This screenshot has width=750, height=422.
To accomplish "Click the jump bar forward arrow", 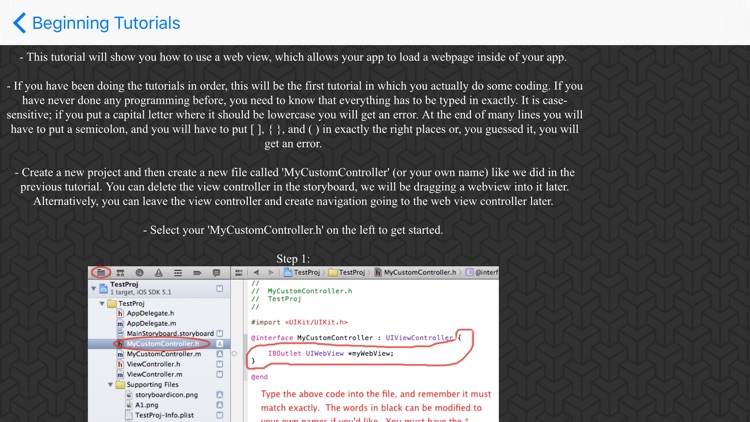I will pos(271,273).
